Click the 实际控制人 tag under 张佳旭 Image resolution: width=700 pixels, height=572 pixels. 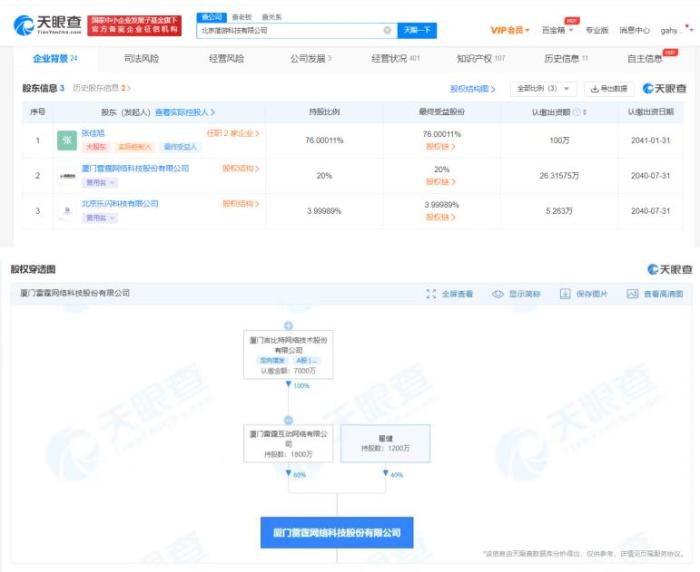tap(134, 147)
